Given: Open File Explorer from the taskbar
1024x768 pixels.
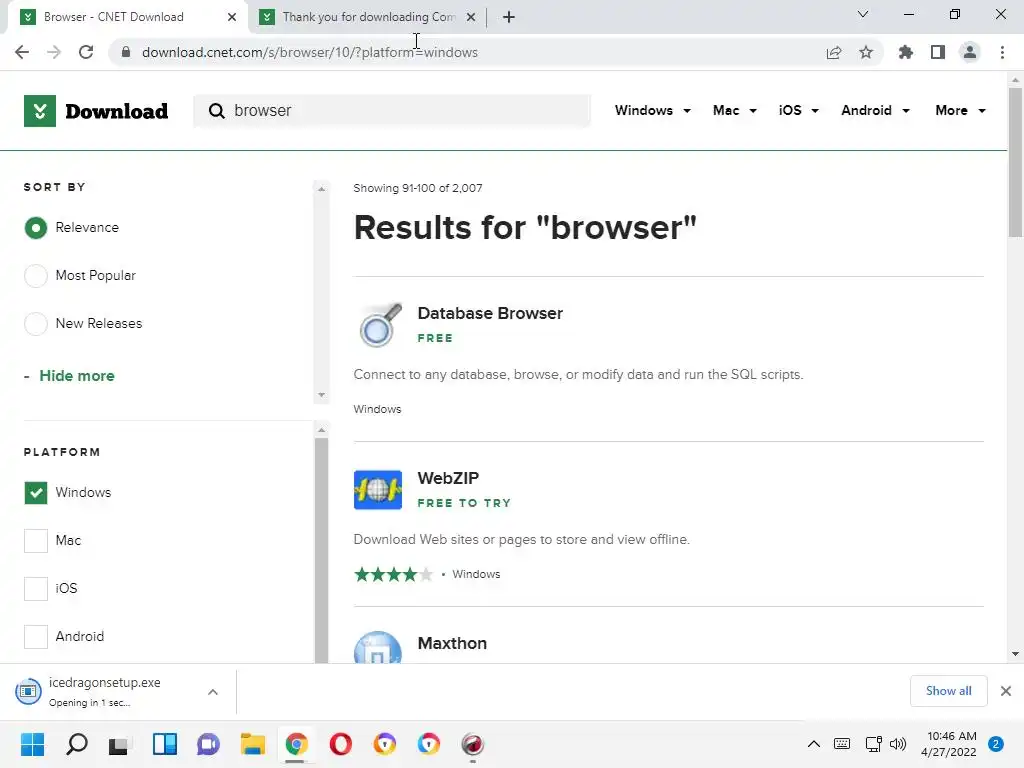Looking at the screenshot, I should 253,744.
